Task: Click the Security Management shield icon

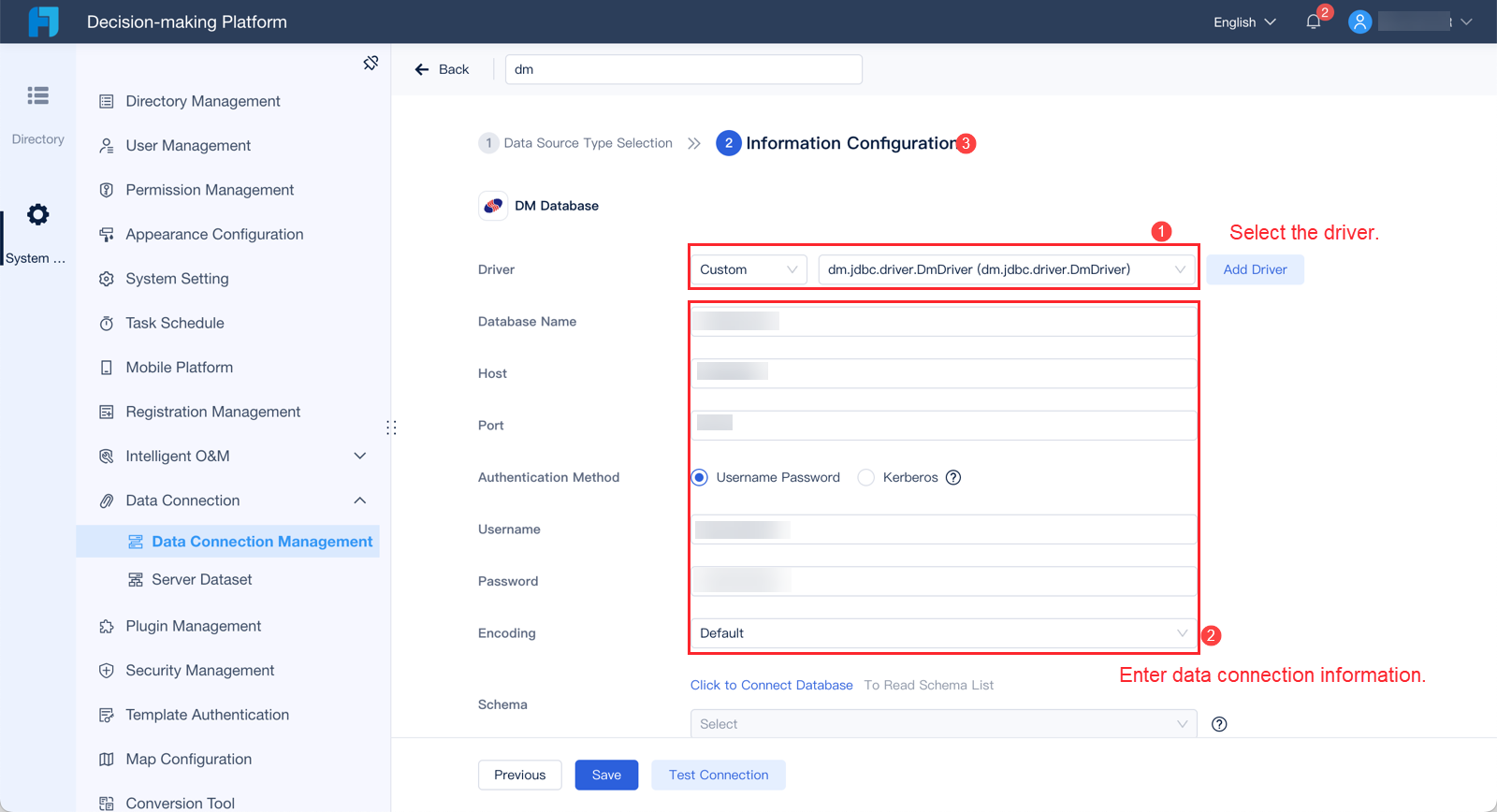Action: click(x=107, y=671)
